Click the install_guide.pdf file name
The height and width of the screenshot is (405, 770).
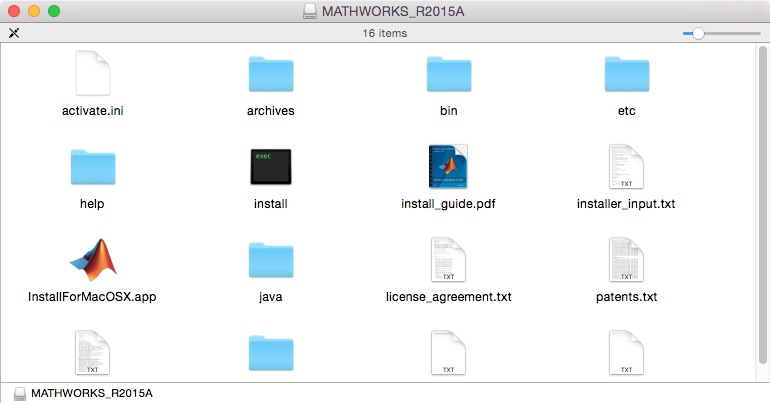point(448,204)
